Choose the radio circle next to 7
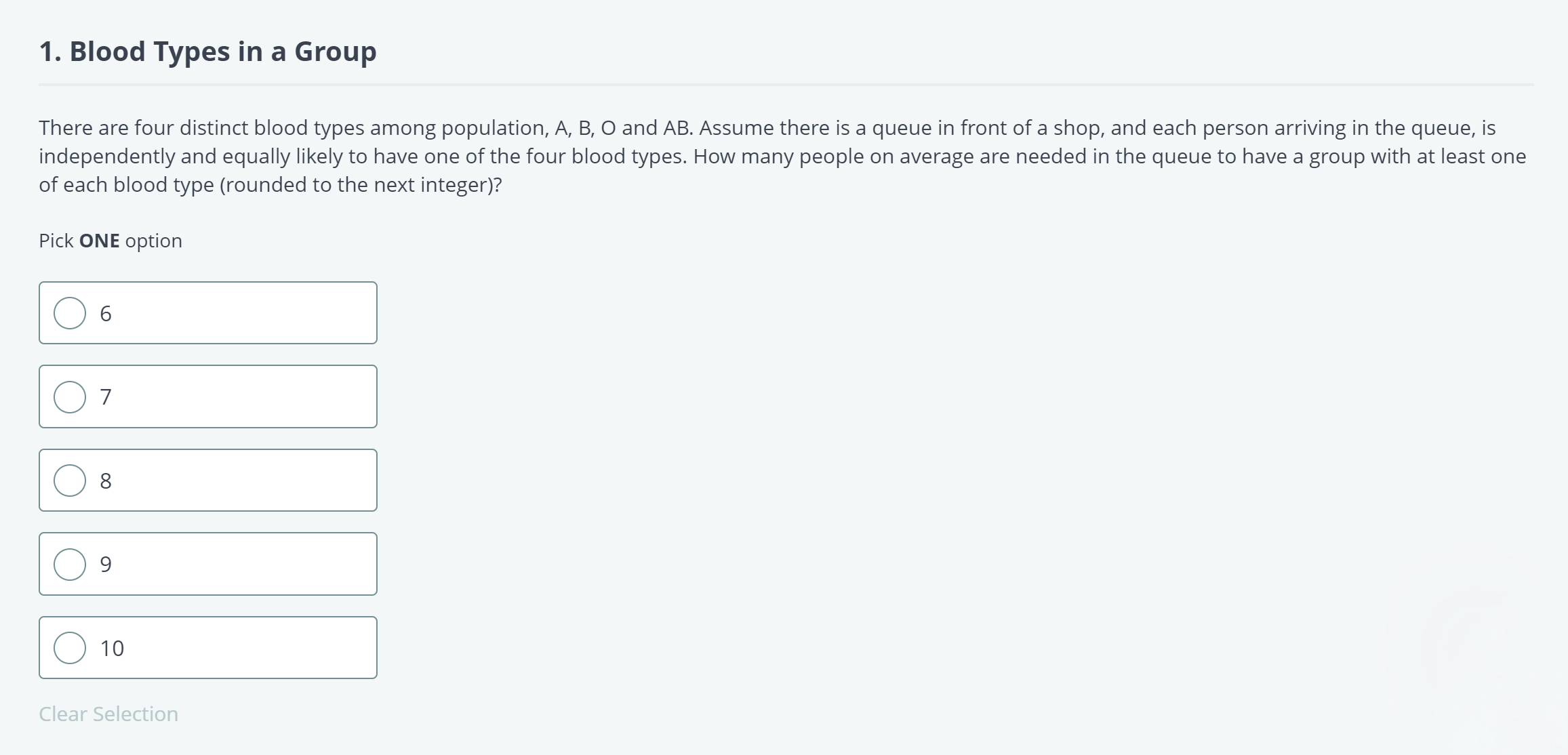Screen dimensions: 1568x755 [70, 397]
